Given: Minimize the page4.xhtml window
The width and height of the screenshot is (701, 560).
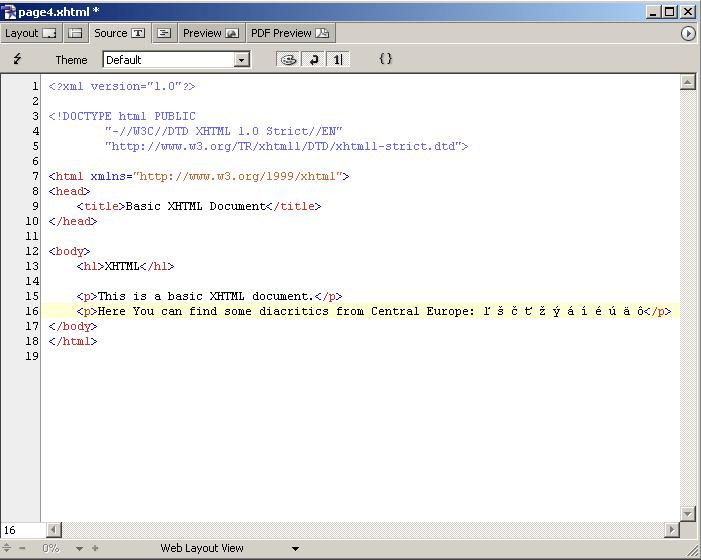Looking at the screenshot, I should coord(653,12).
